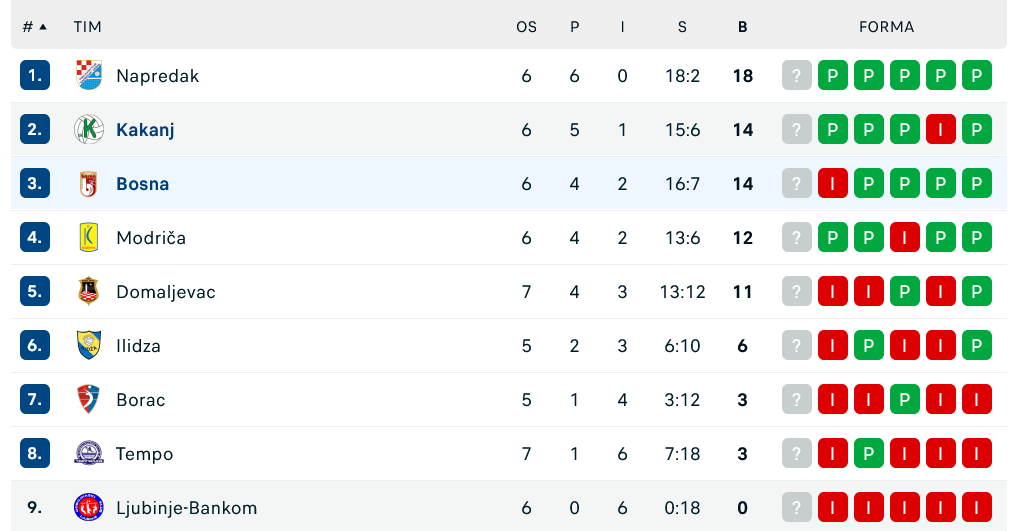This screenshot has height=531, width=1015.
Task: Click the position 1 rank badge
Action: tap(35, 75)
